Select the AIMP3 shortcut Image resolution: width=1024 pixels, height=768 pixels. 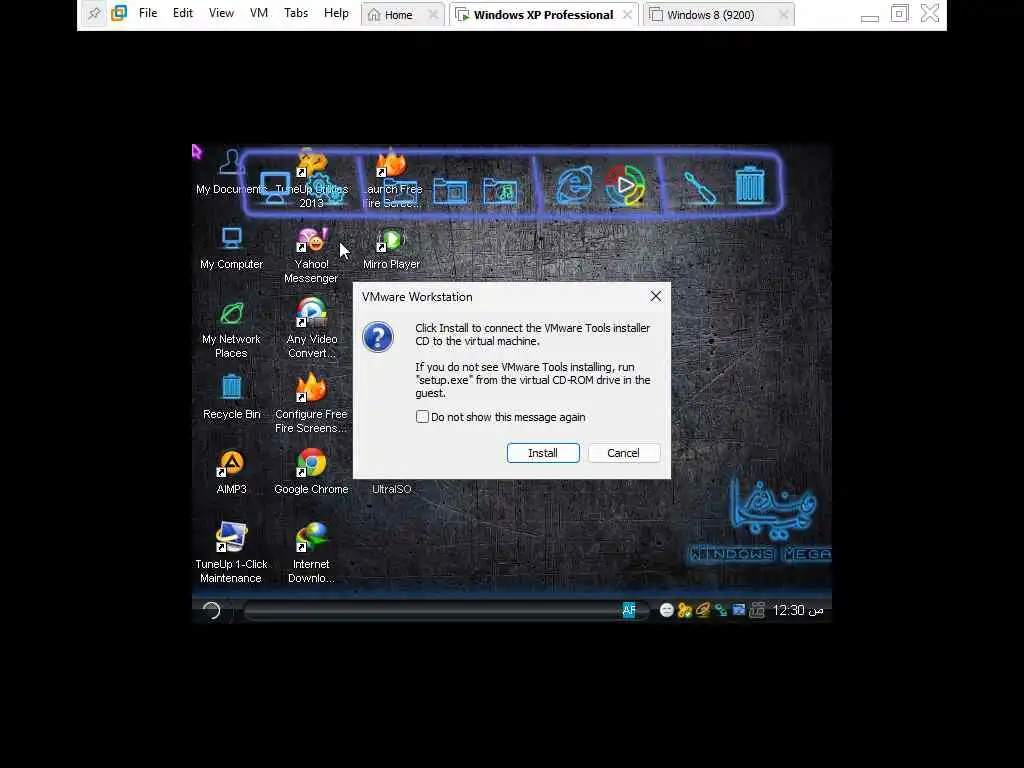click(231, 472)
